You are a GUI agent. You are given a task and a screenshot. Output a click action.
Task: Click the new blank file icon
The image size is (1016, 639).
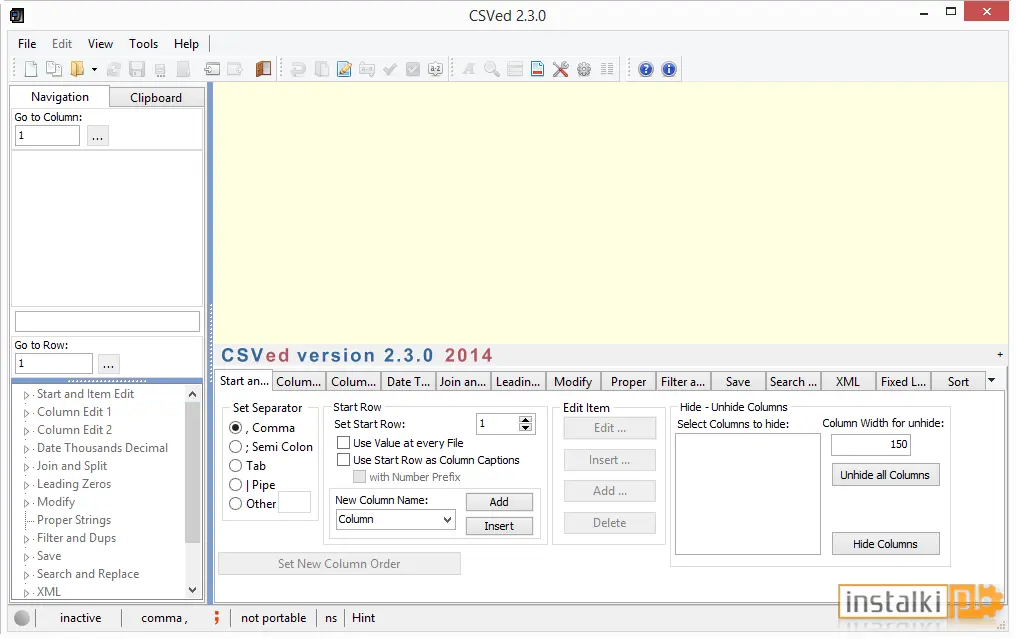(30, 69)
